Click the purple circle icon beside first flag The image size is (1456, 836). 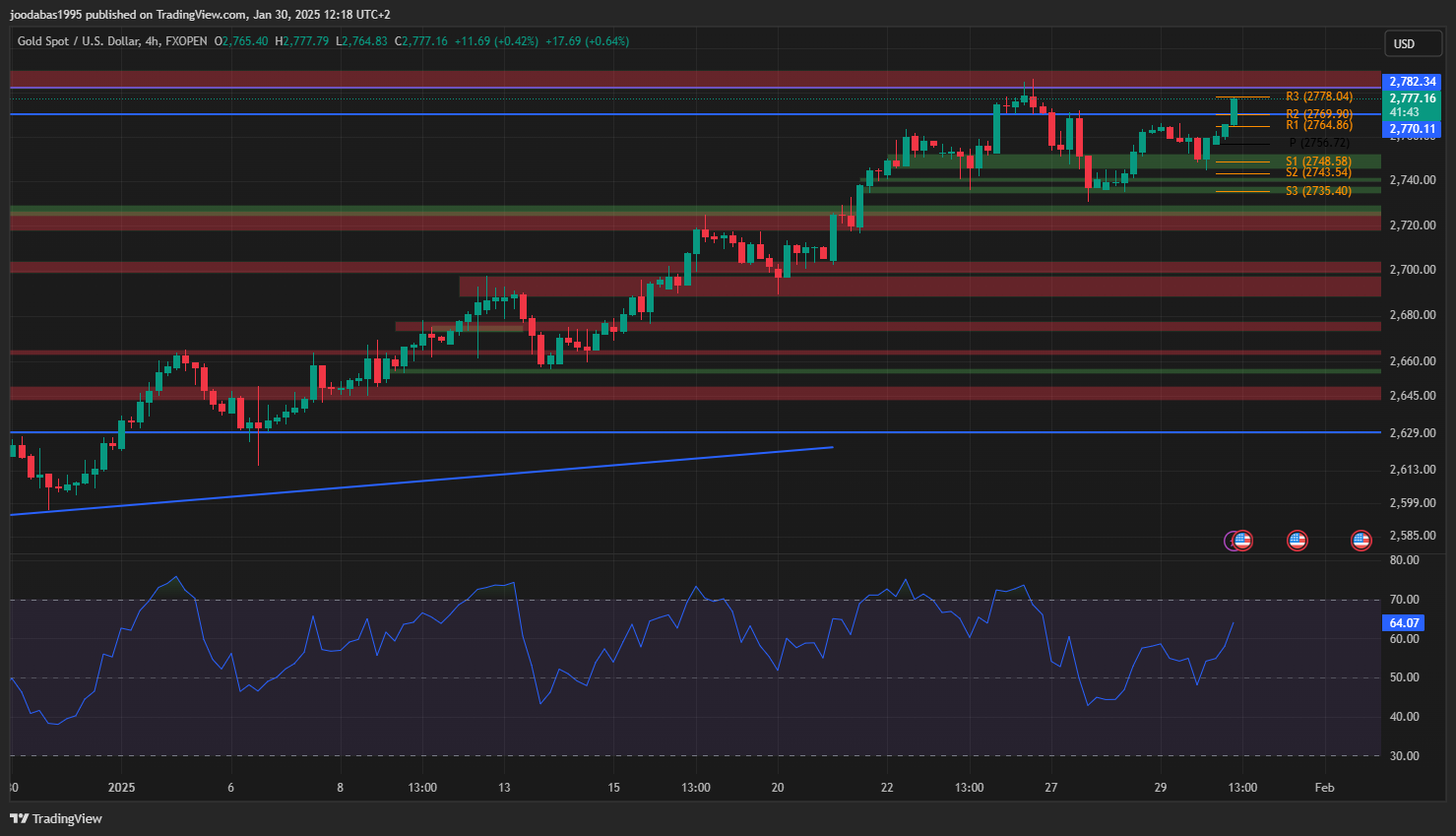[x=1230, y=541]
